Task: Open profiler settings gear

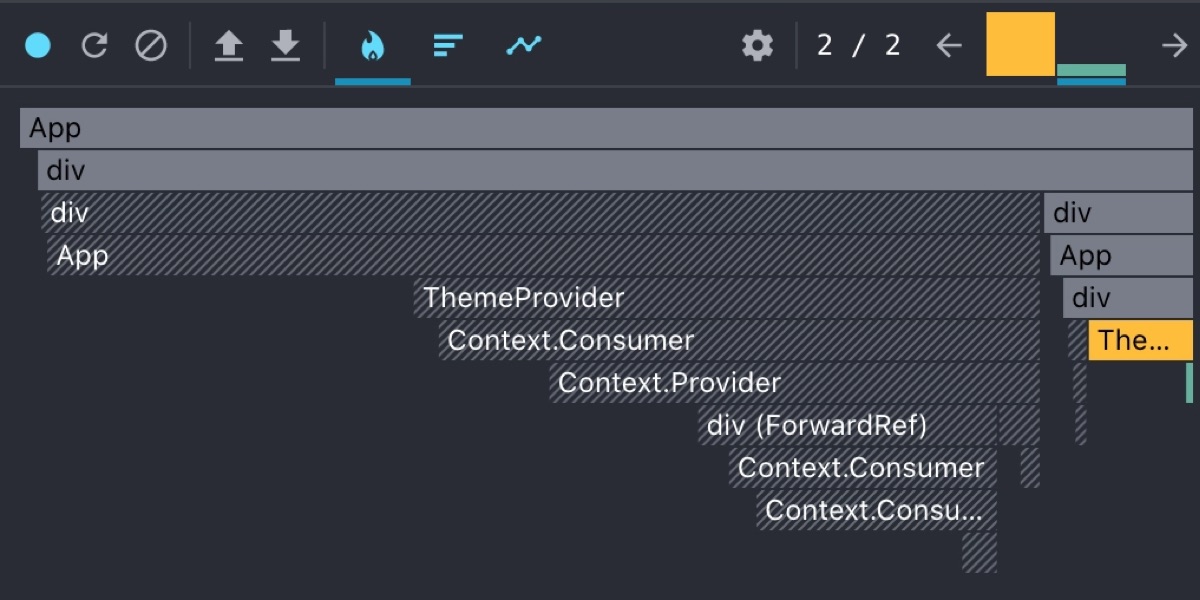Action: coord(757,45)
